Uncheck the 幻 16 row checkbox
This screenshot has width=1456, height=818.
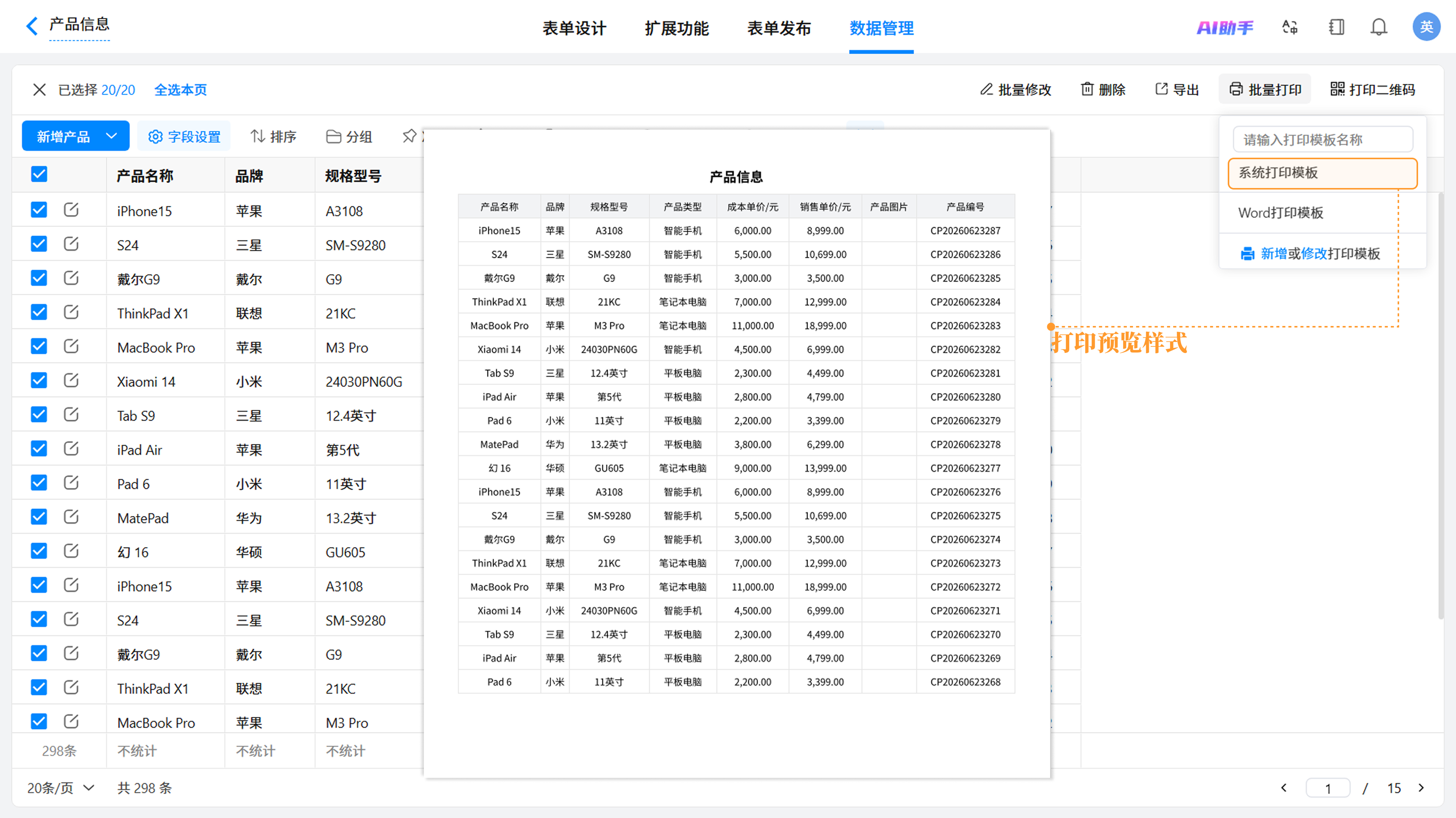39,551
